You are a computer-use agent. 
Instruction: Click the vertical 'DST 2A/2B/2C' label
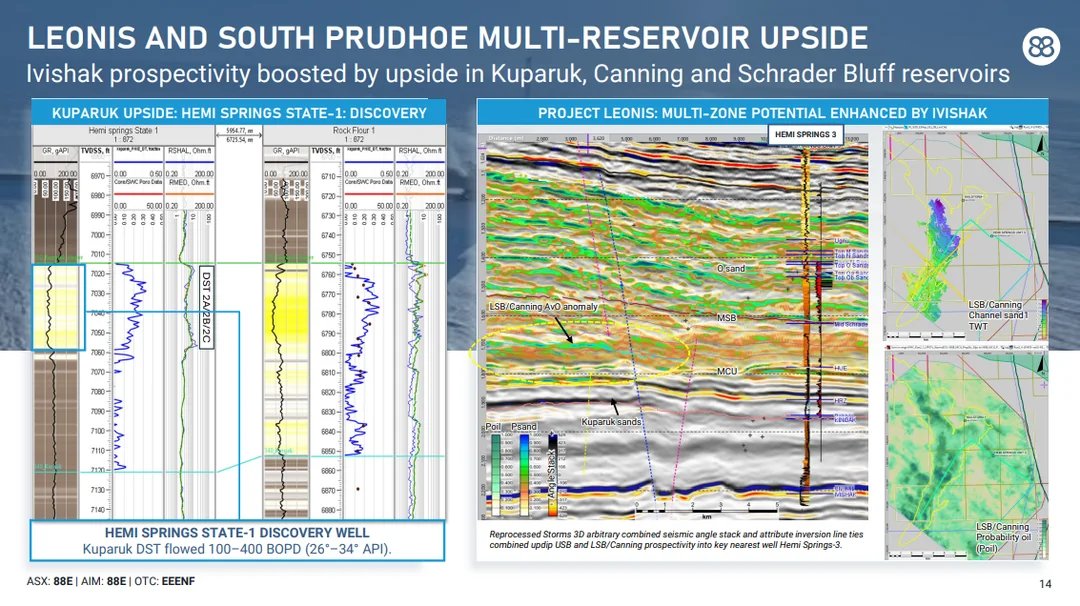click(x=206, y=307)
